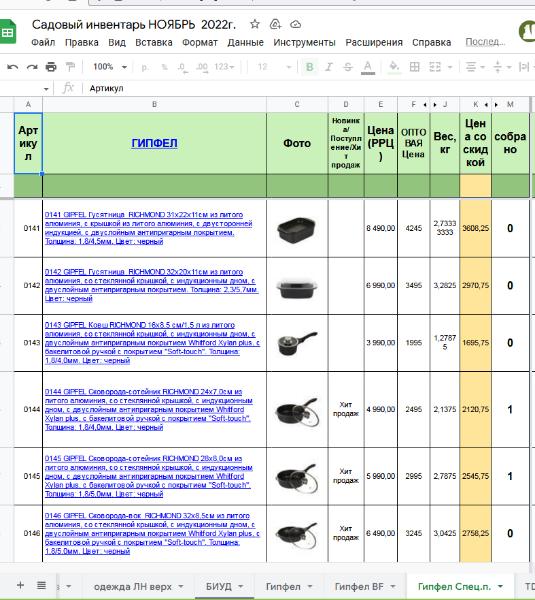Expand hidden columns left of column M

point(496,104)
